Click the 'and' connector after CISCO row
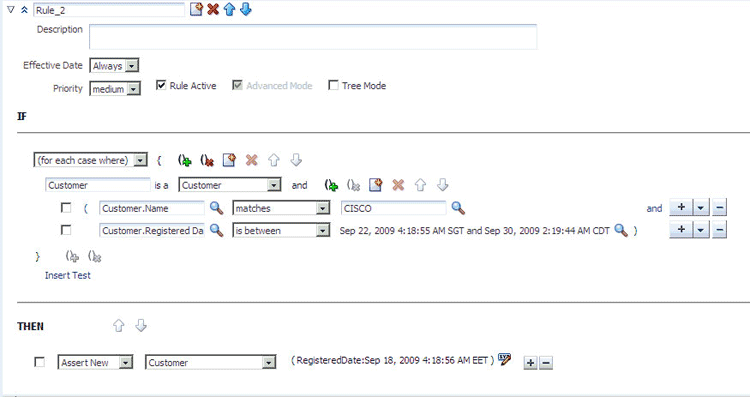The width and height of the screenshot is (750, 397). click(654, 209)
